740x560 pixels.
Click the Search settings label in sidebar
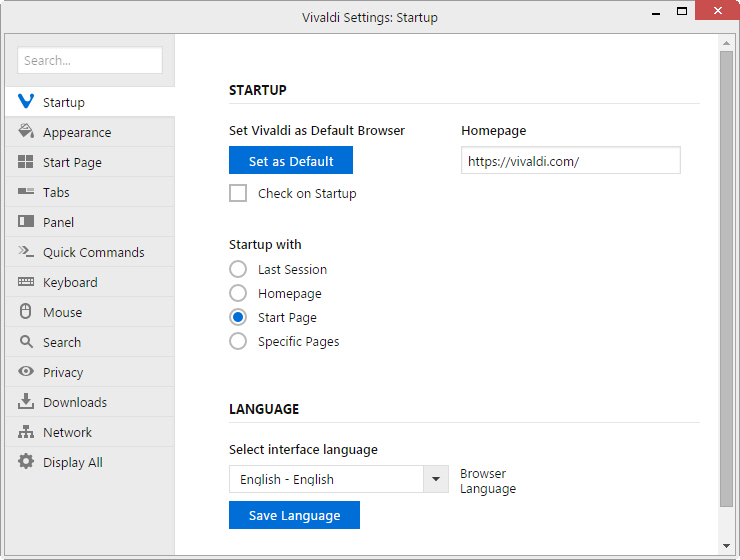coord(62,343)
